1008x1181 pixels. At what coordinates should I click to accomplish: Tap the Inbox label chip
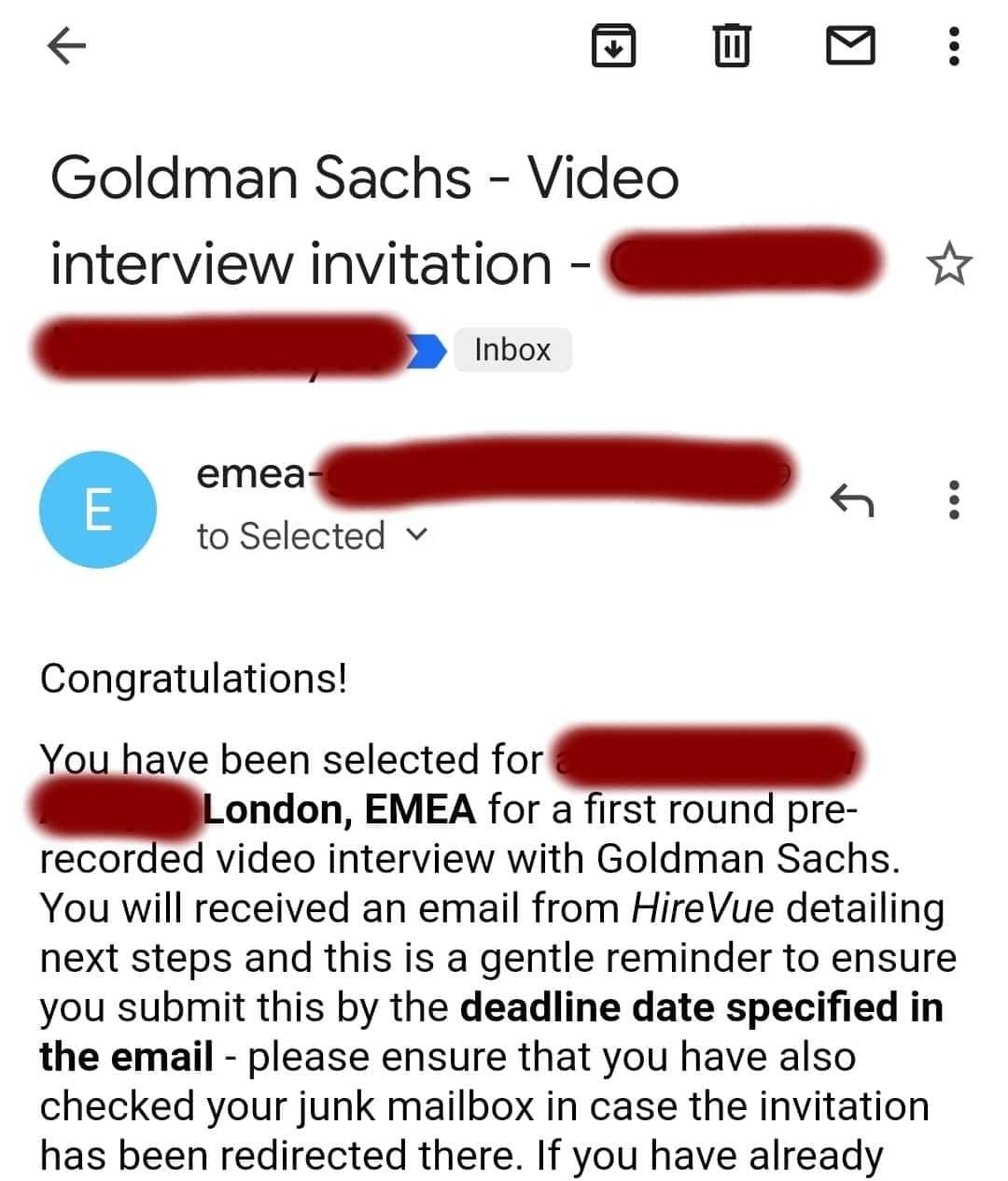(512, 350)
